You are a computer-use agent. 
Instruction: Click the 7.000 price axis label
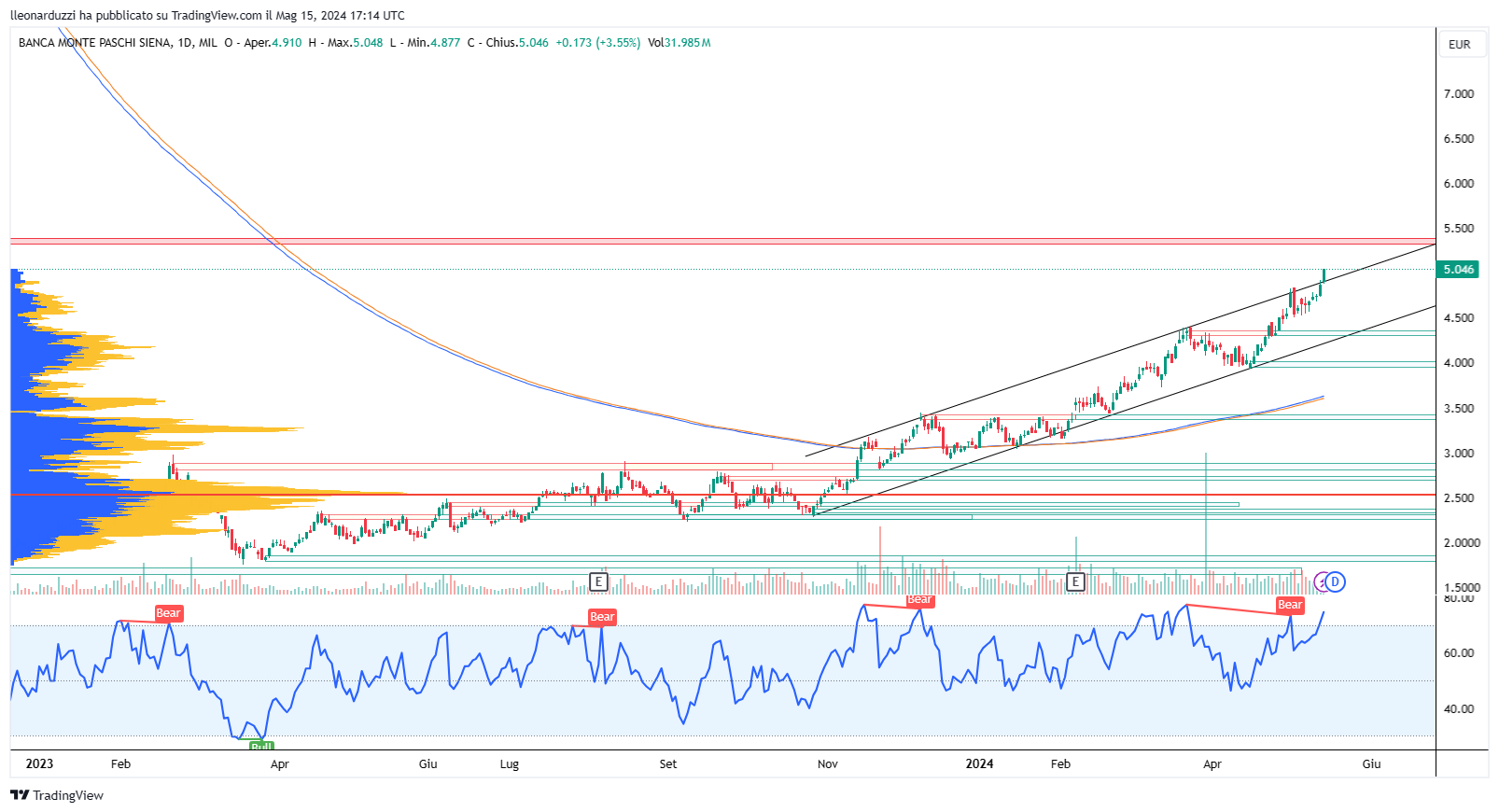point(1459,93)
